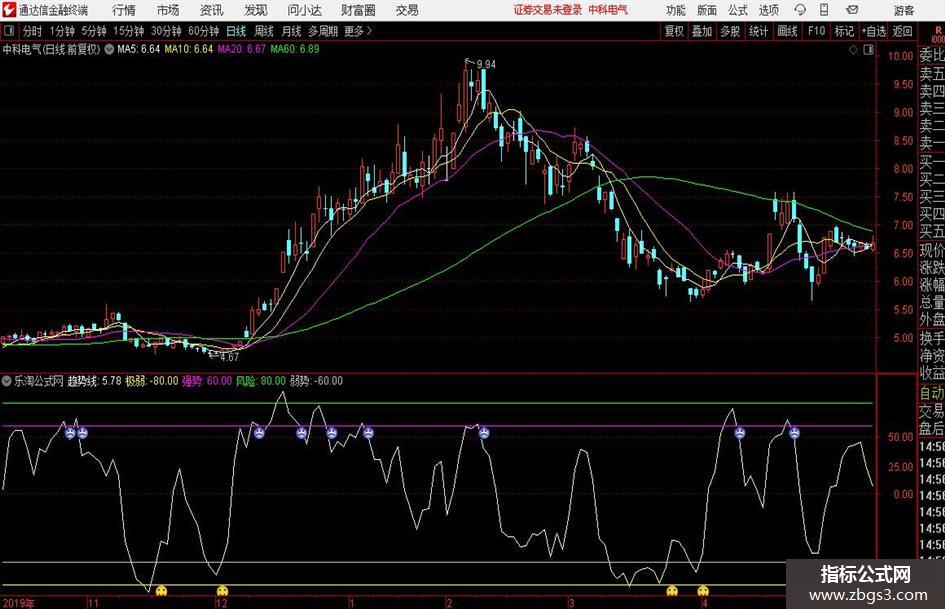Open the 市场 menu
Image resolution: width=945 pixels, height=609 pixels.
(x=168, y=10)
